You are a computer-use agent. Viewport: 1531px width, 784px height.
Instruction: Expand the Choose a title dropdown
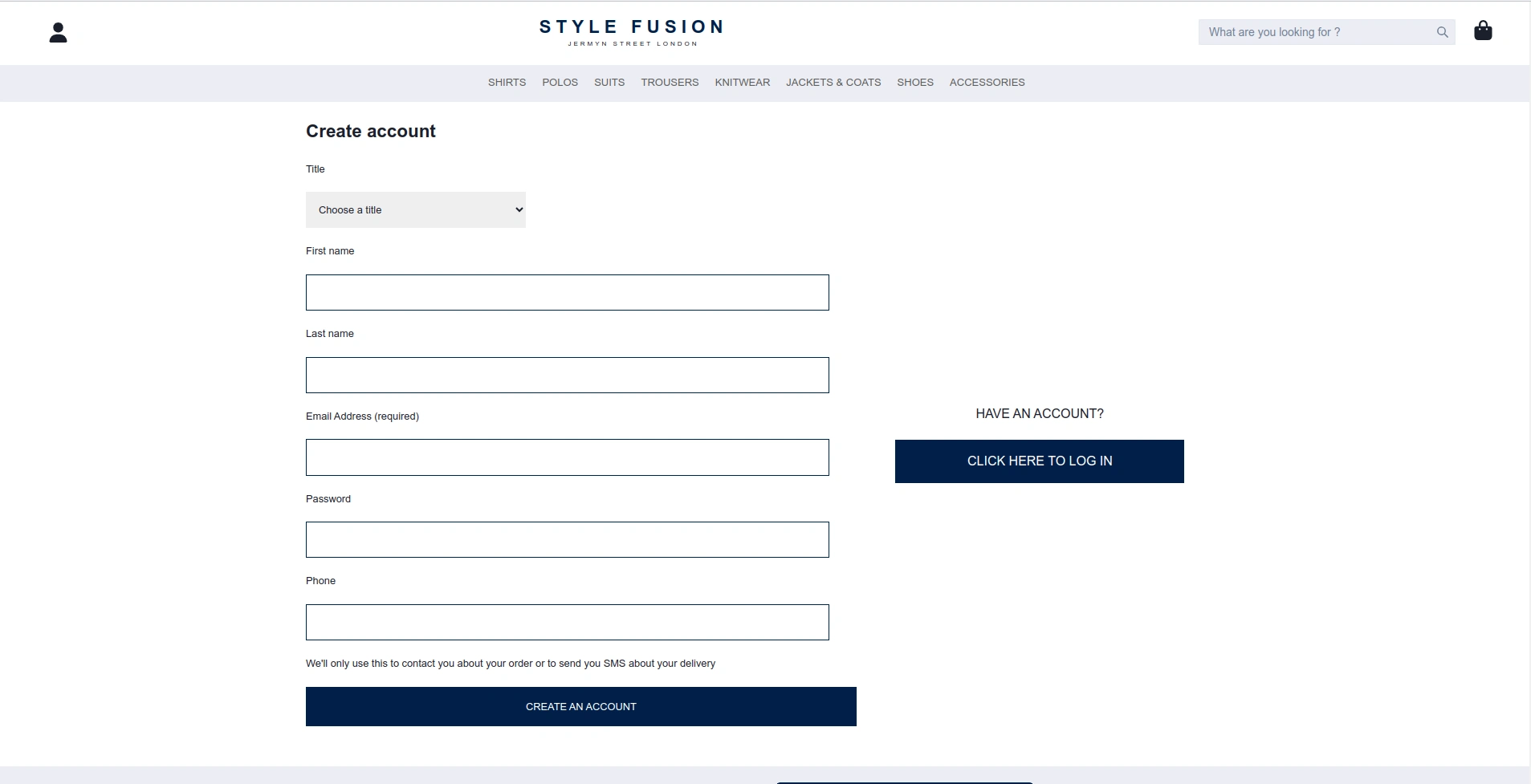point(416,209)
